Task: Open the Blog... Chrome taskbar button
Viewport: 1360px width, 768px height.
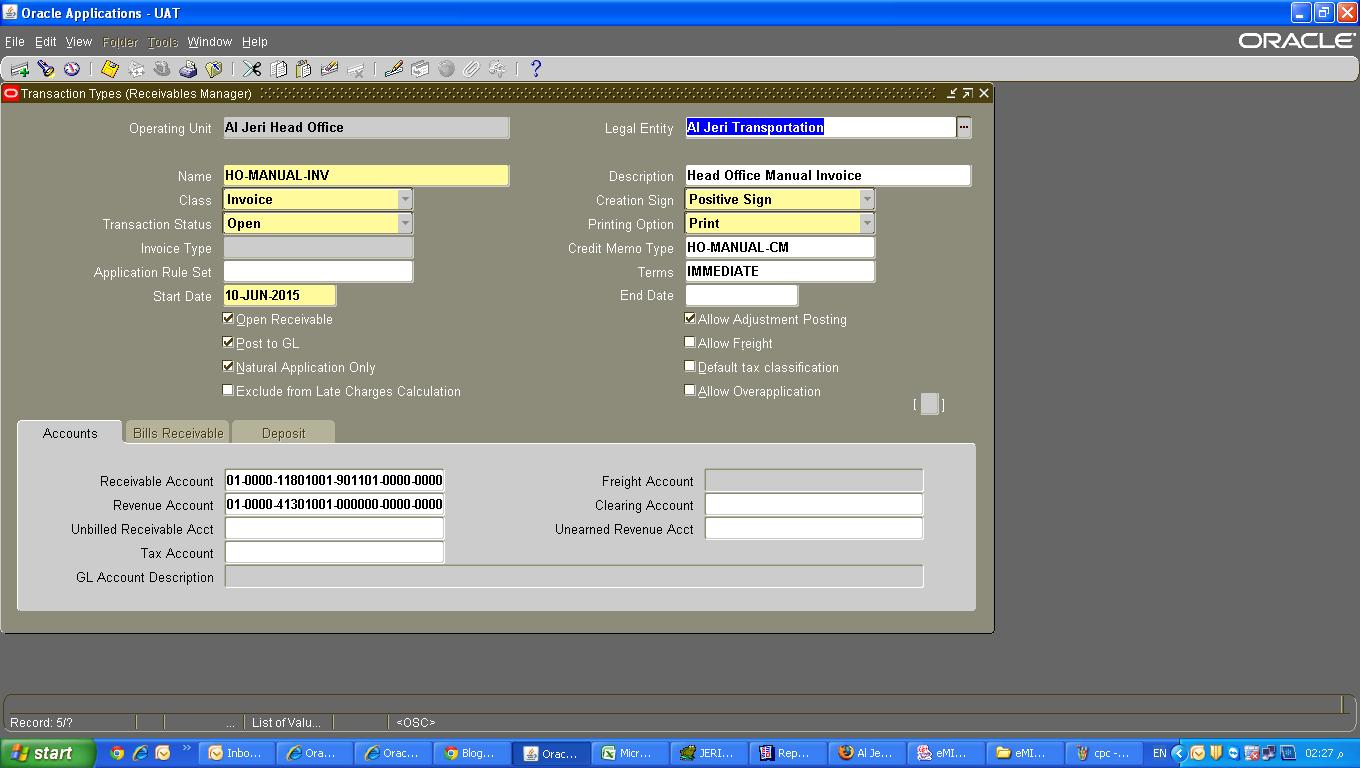Action: pyautogui.click(x=473, y=753)
